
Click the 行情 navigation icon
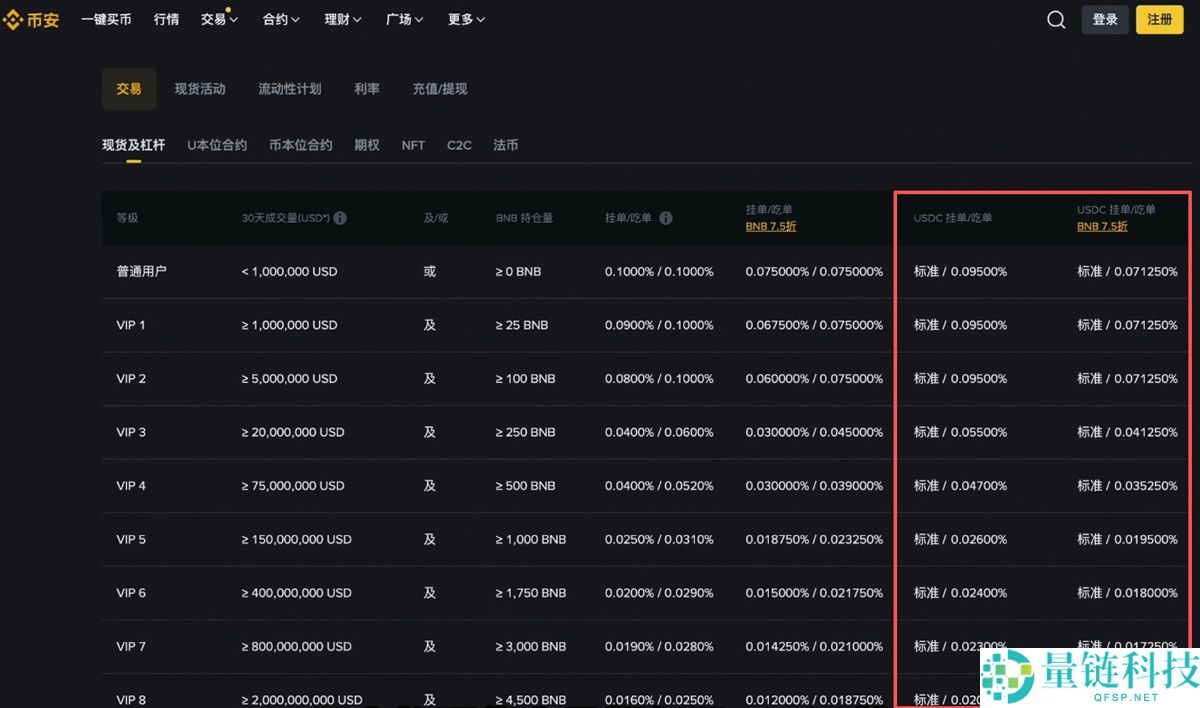tap(166, 19)
